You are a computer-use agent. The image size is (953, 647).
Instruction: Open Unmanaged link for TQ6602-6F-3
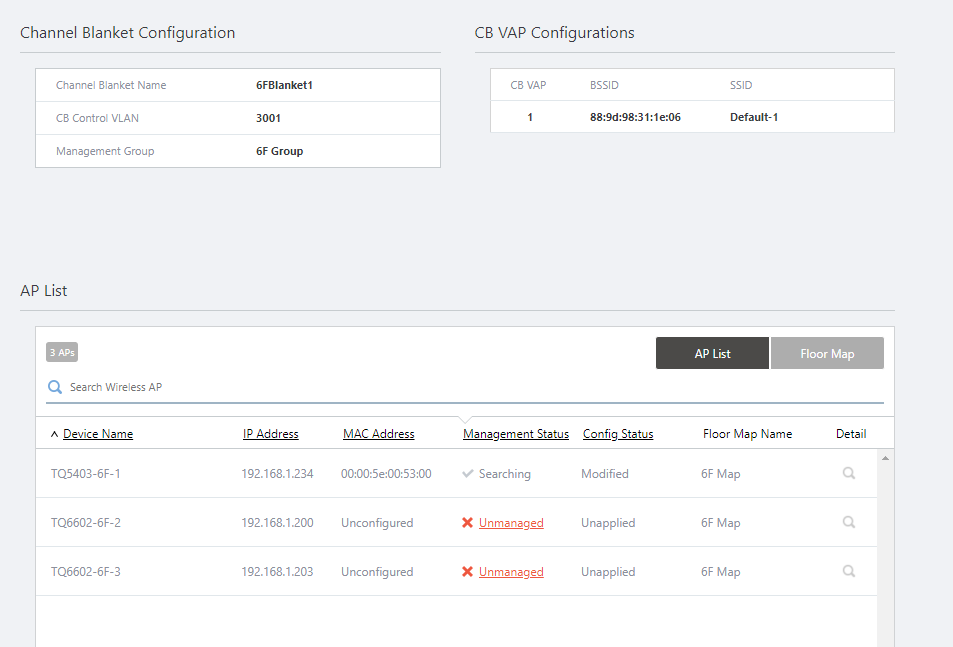click(511, 572)
